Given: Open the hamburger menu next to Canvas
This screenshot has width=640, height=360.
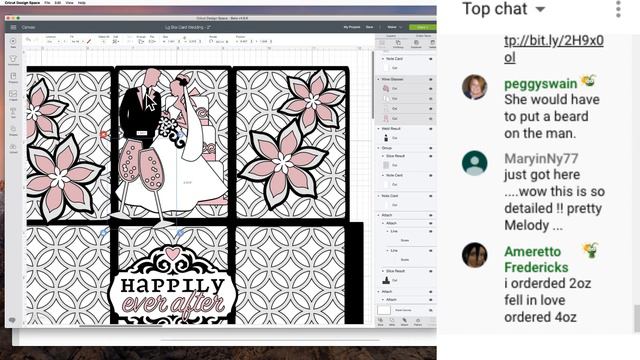Looking at the screenshot, I should coord(13,27).
